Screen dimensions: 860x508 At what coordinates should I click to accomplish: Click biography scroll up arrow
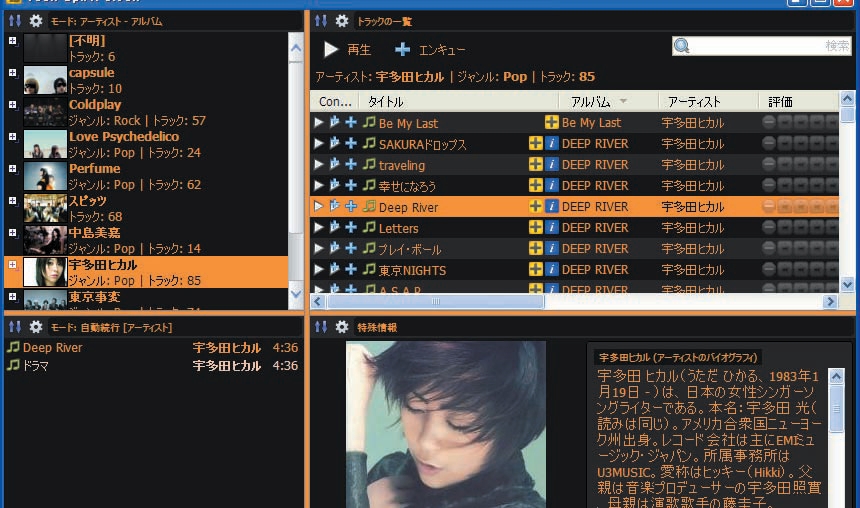836,376
